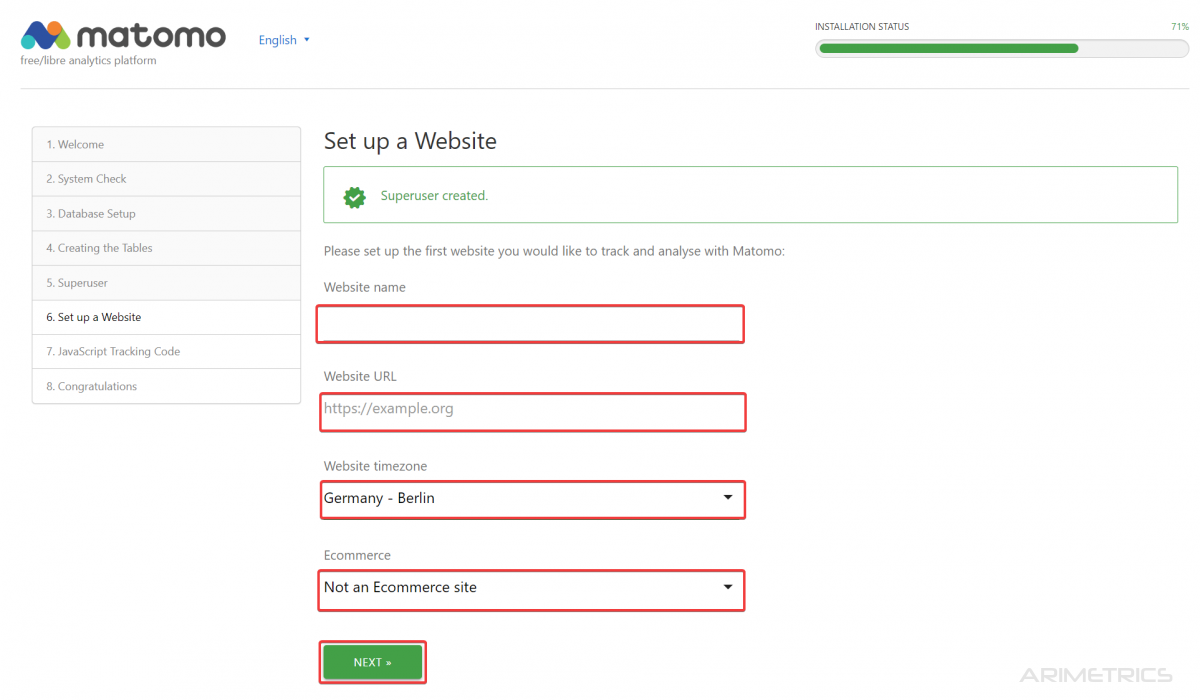Expand the Ecommerce dropdown

pyautogui.click(x=532, y=588)
